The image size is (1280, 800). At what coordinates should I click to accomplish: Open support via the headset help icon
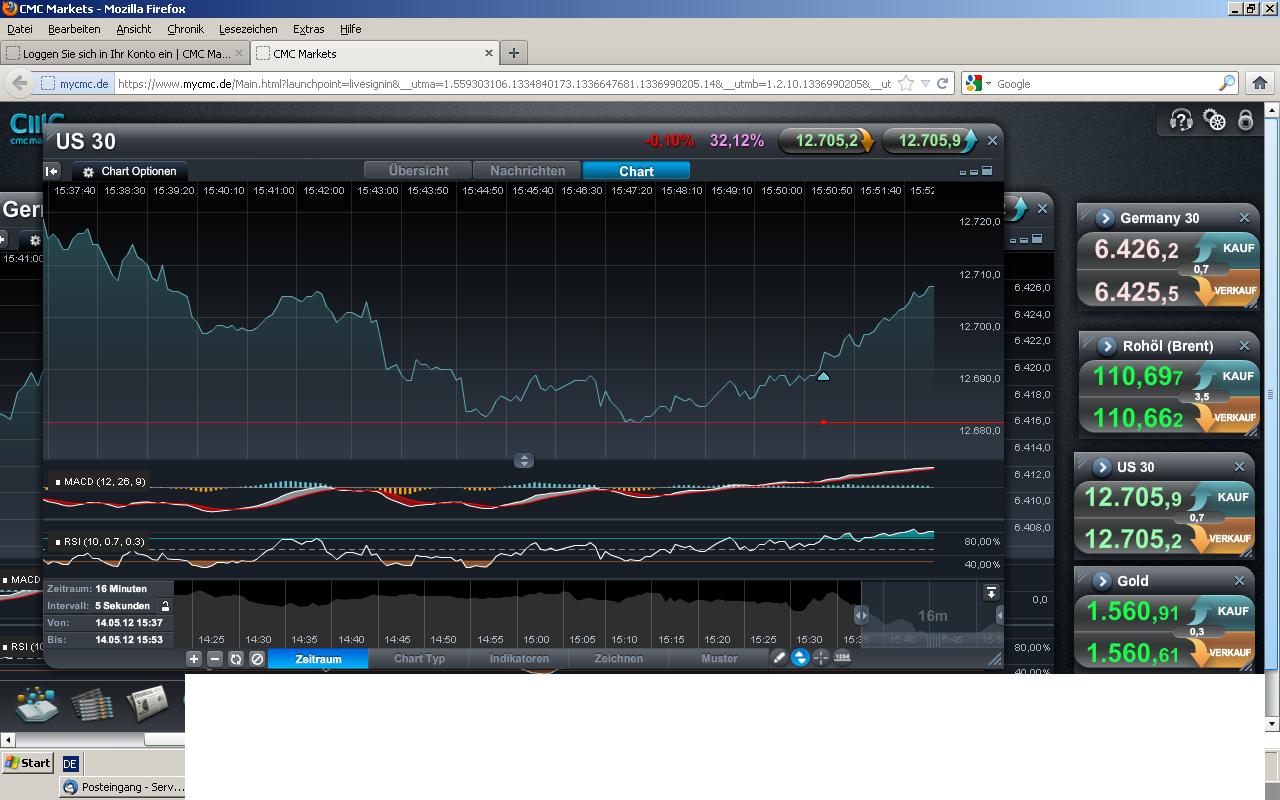(1181, 121)
